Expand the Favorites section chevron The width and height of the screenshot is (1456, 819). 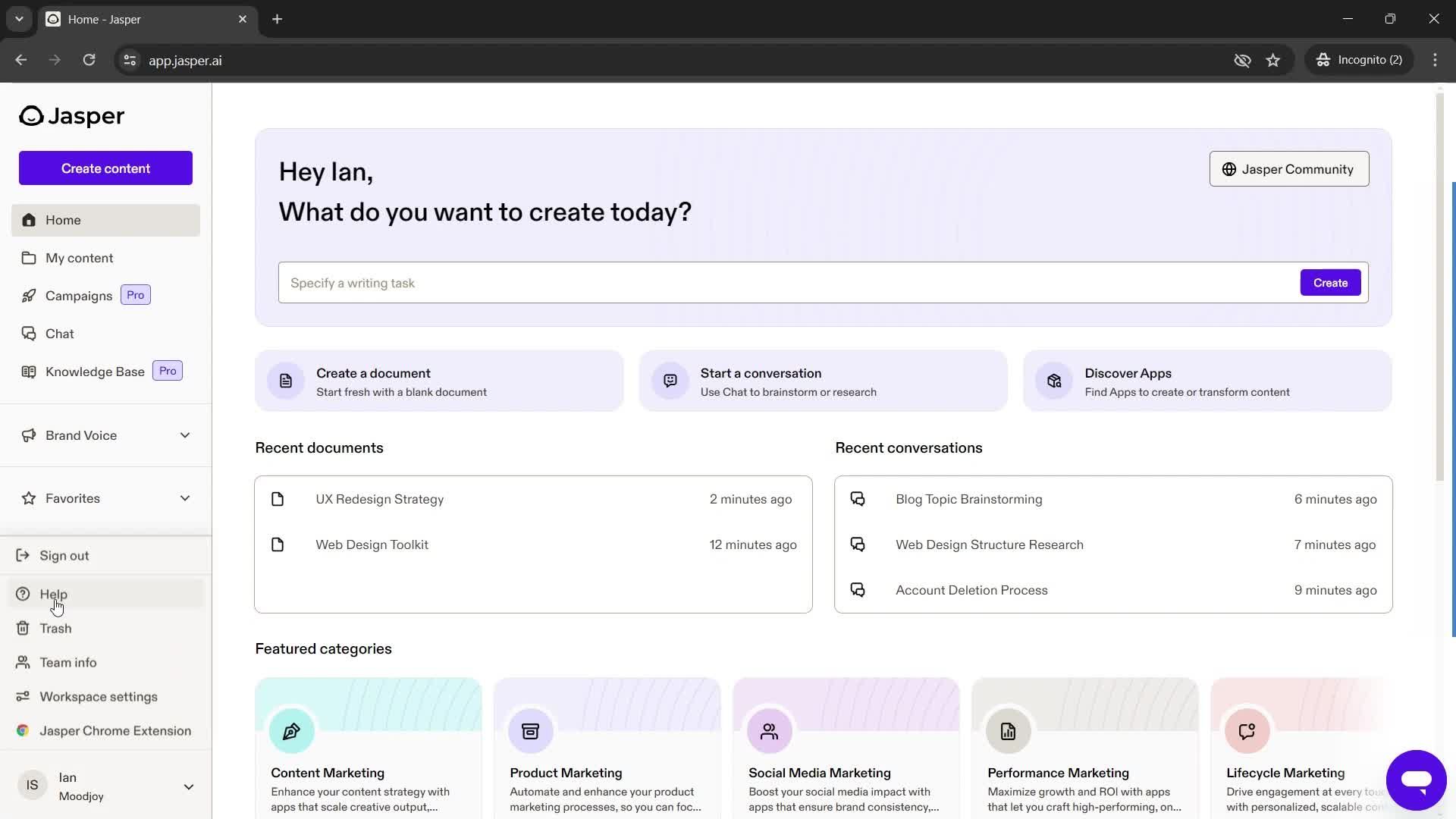[186, 498]
